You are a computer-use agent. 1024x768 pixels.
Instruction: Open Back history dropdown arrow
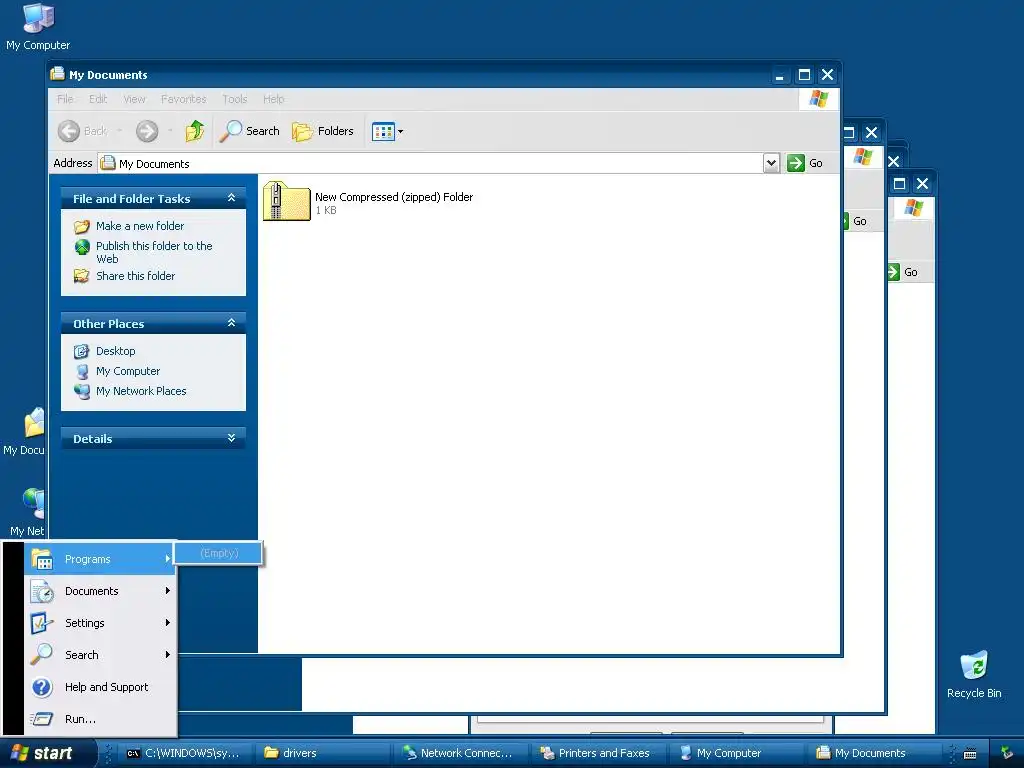click(120, 131)
